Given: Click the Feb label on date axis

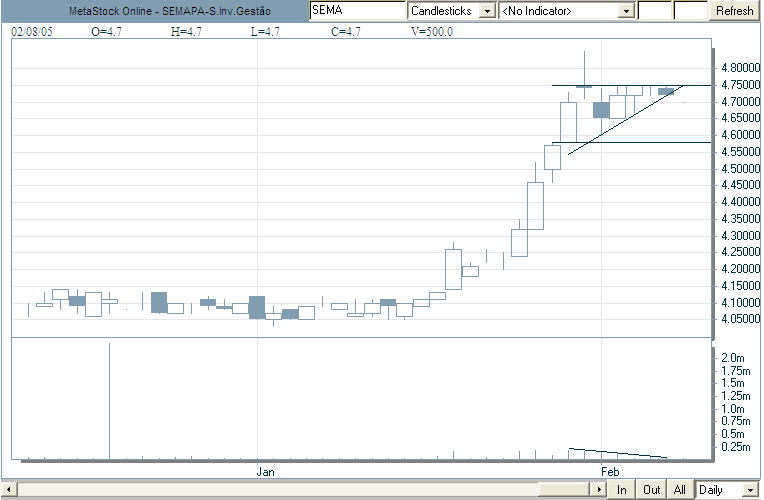Looking at the screenshot, I should click(x=610, y=472).
